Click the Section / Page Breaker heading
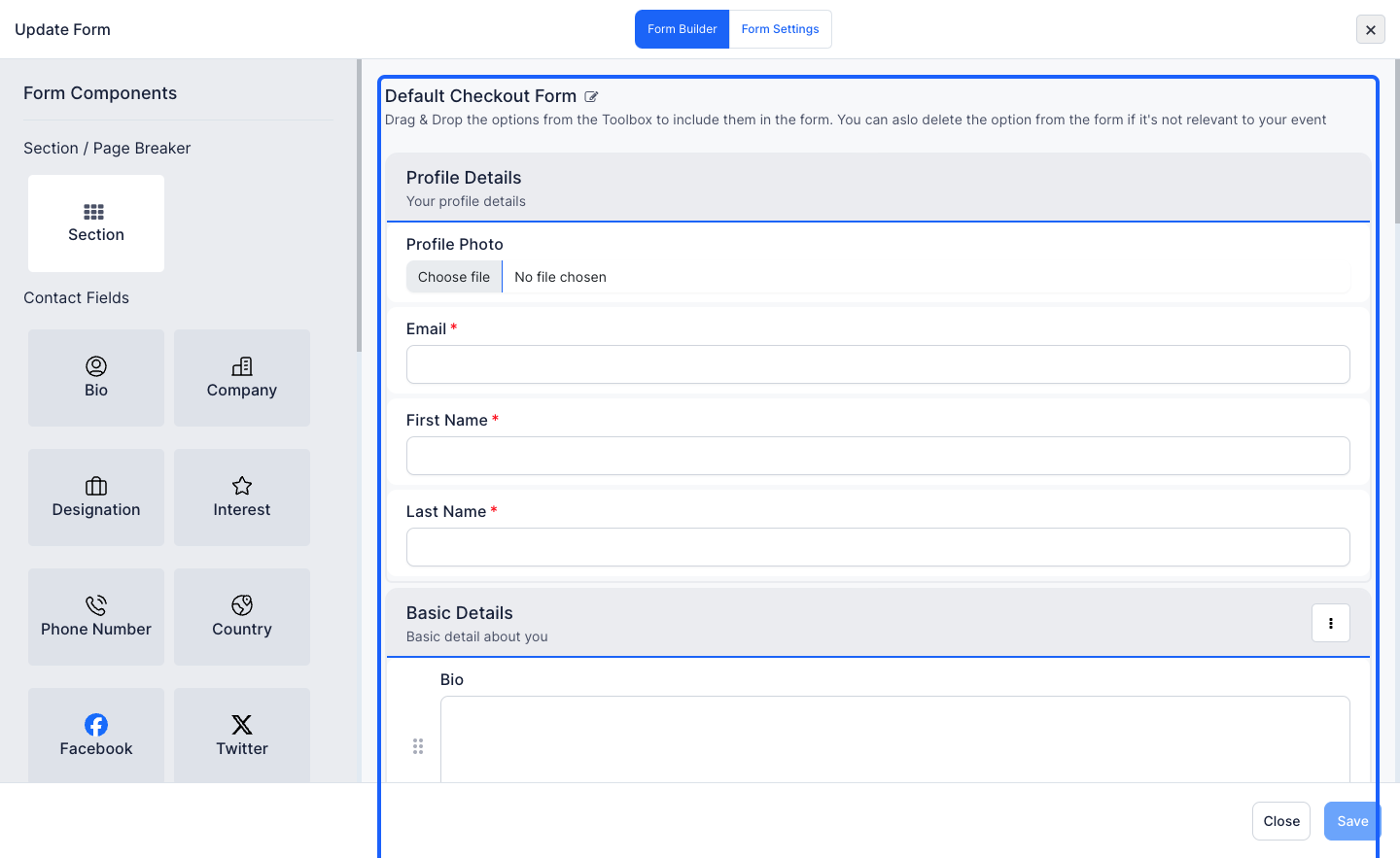 click(x=107, y=149)
